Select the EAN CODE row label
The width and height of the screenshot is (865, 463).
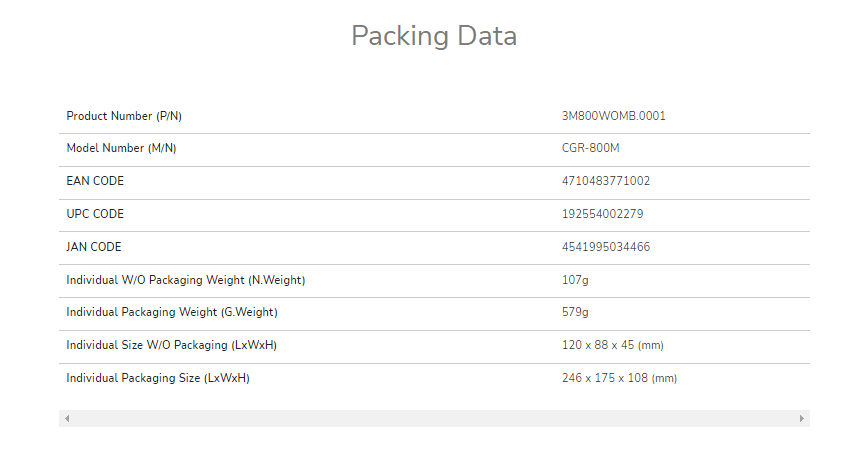[95, 181]
